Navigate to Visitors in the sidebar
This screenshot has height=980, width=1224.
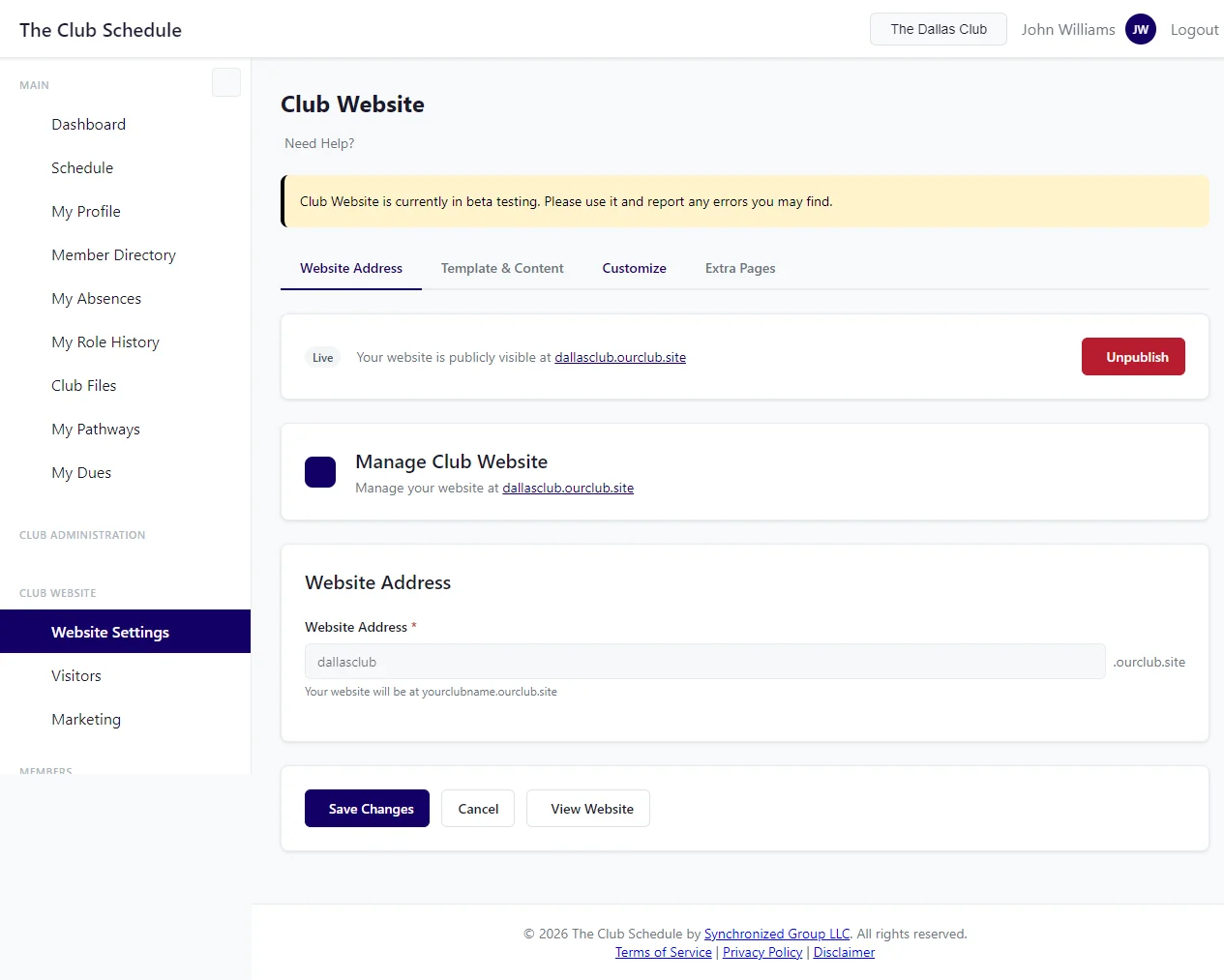tap(76, 676)
